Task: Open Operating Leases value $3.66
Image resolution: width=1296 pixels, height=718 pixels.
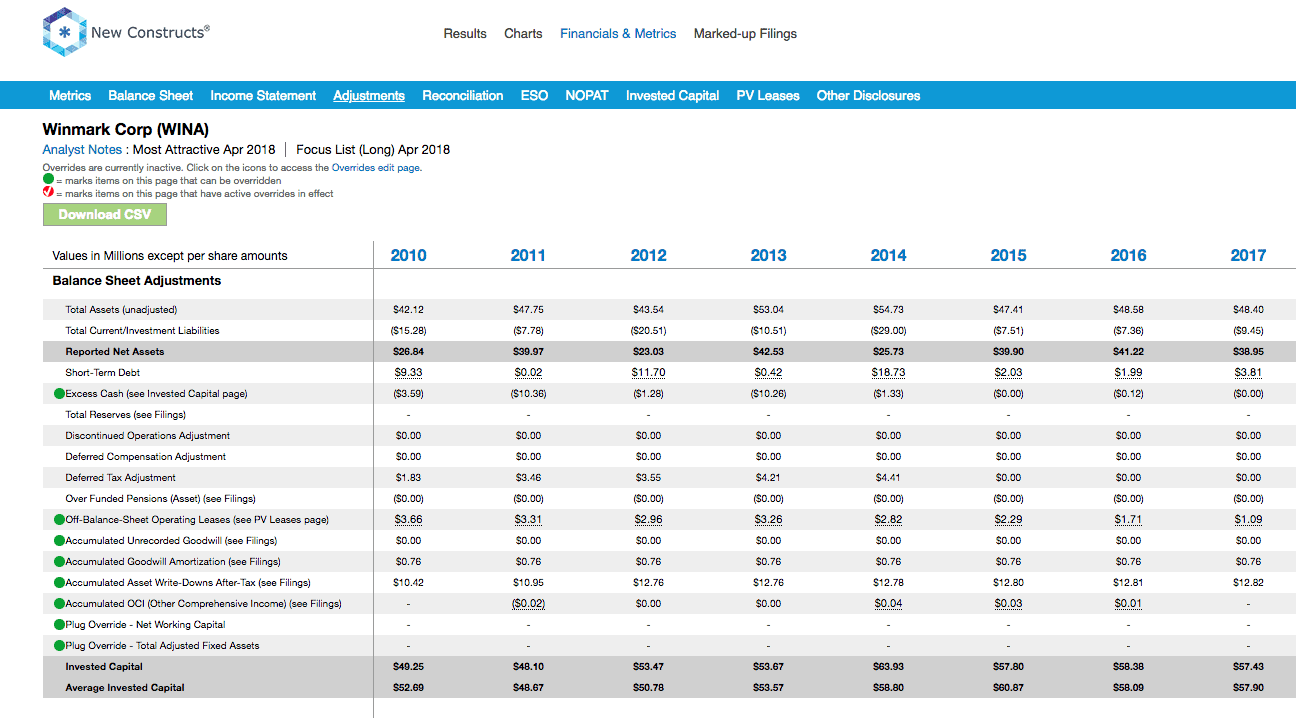Action: point(408,520)
